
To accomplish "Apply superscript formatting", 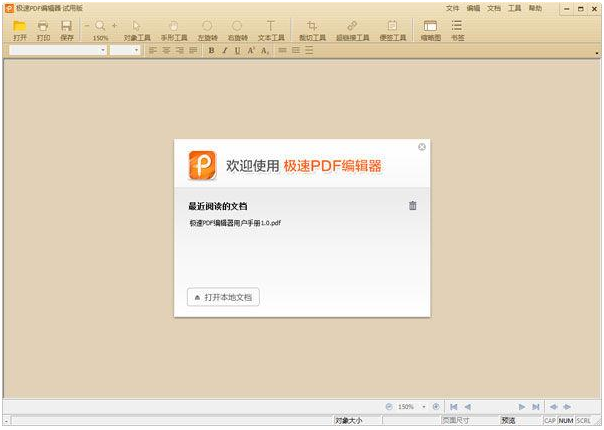I will coord(251,50).
